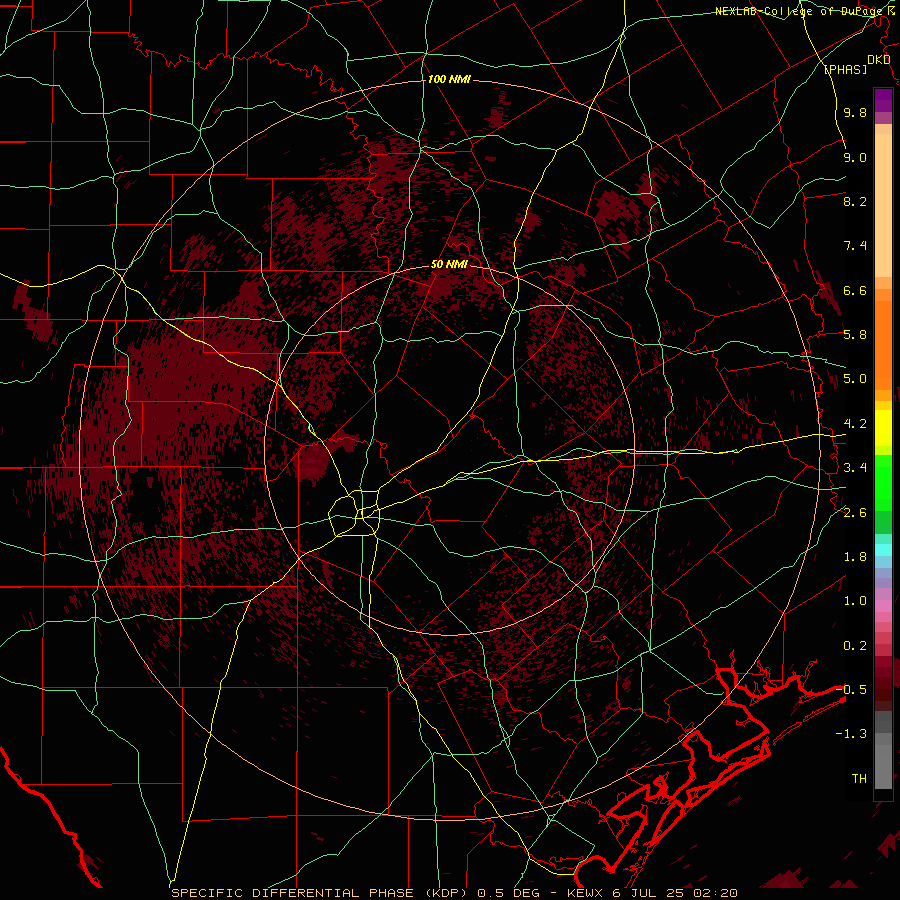Pick the yellow segment of the color bar

883,428
